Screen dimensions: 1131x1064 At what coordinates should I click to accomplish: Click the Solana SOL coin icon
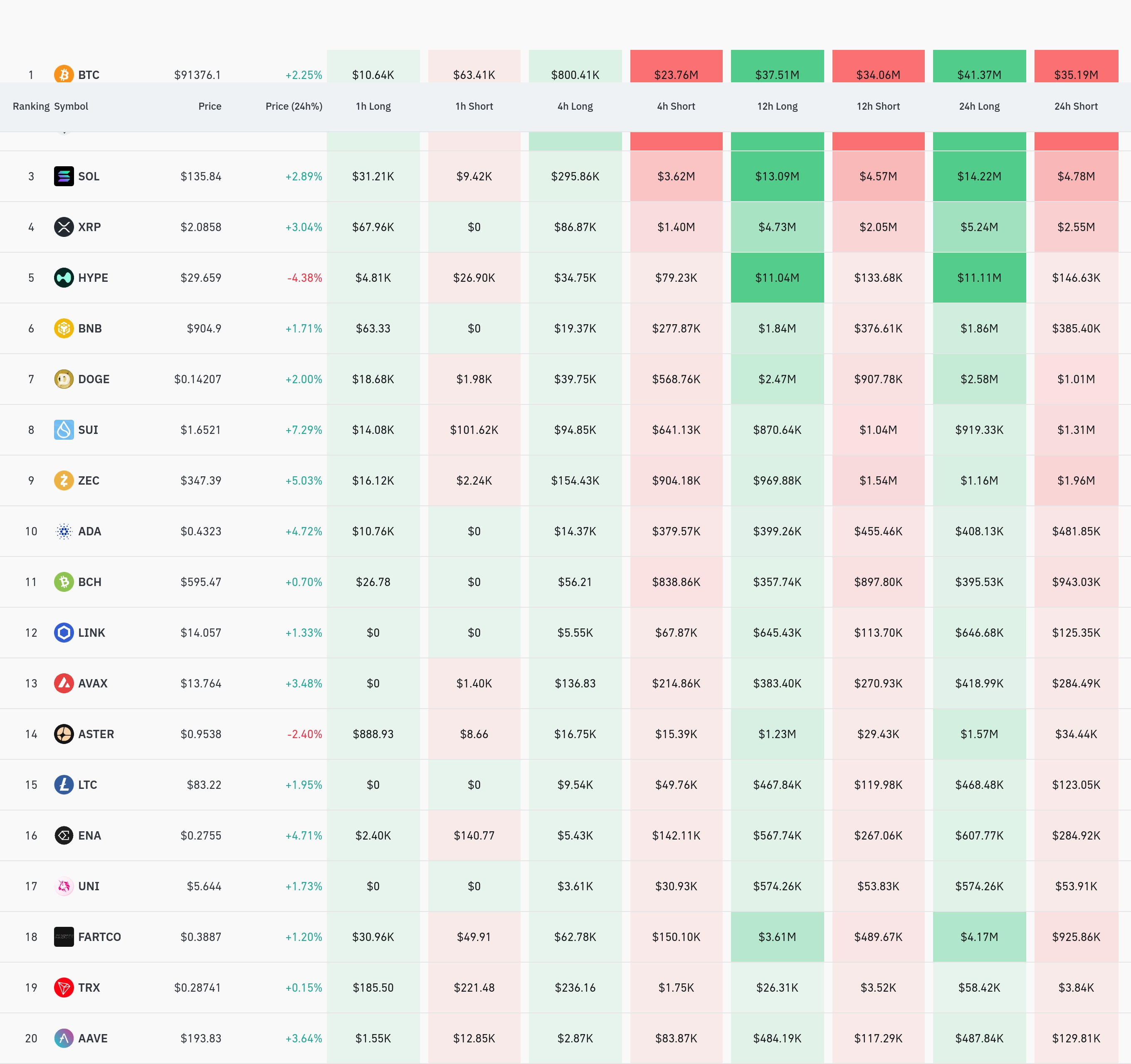pyautogui.click(x=64, y=176)
